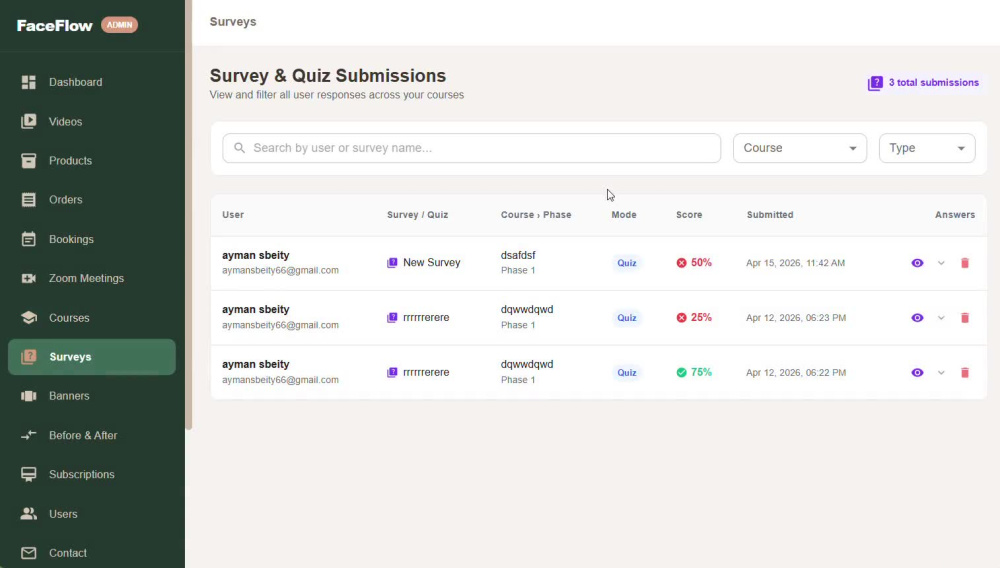Delete the 25% score submission
1000x568 pixels.
[965, 317]
